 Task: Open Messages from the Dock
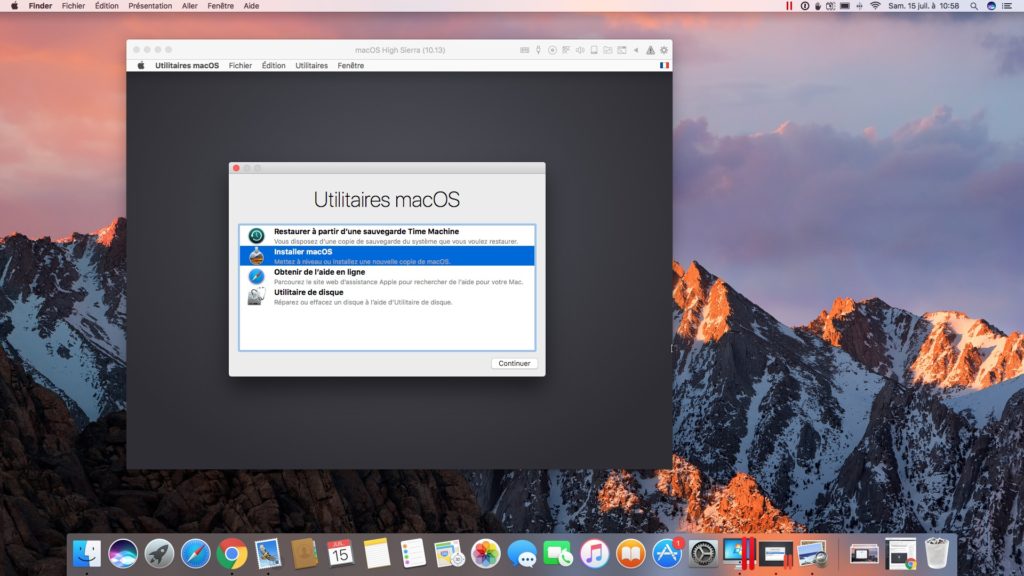(x=522, y=554)
